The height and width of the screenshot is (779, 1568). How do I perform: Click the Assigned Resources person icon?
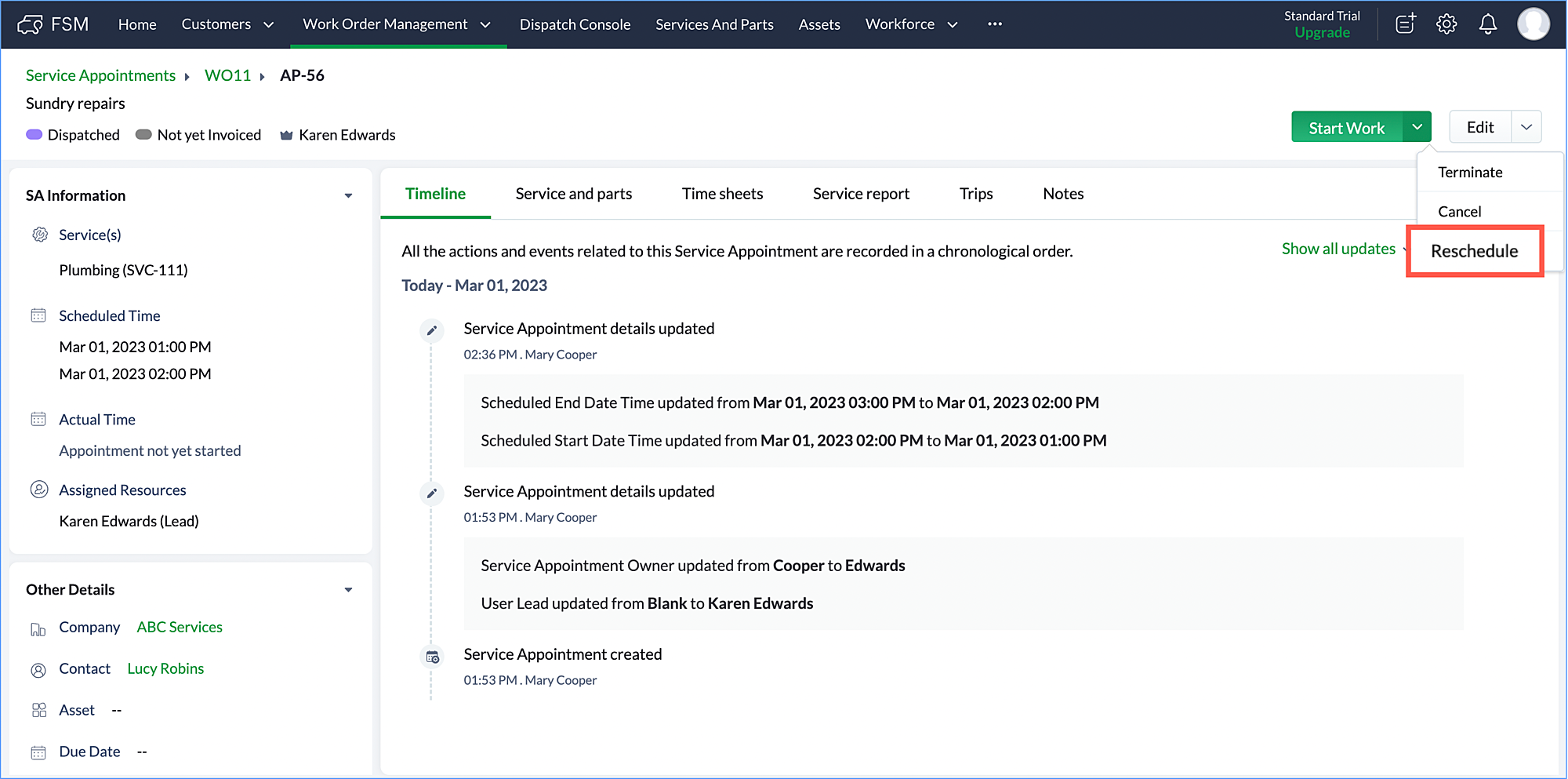[x=38, y=490]
